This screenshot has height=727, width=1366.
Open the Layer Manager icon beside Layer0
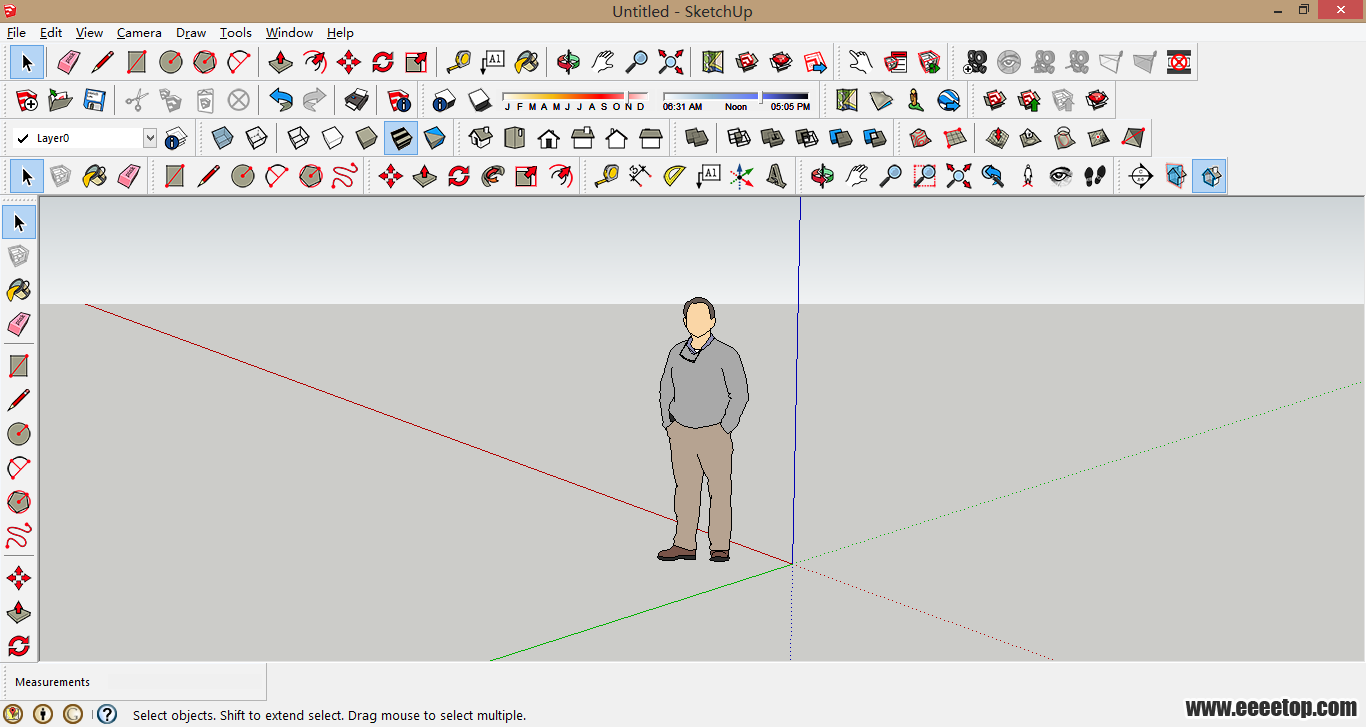pyautogui.click(x=177, y=138)
